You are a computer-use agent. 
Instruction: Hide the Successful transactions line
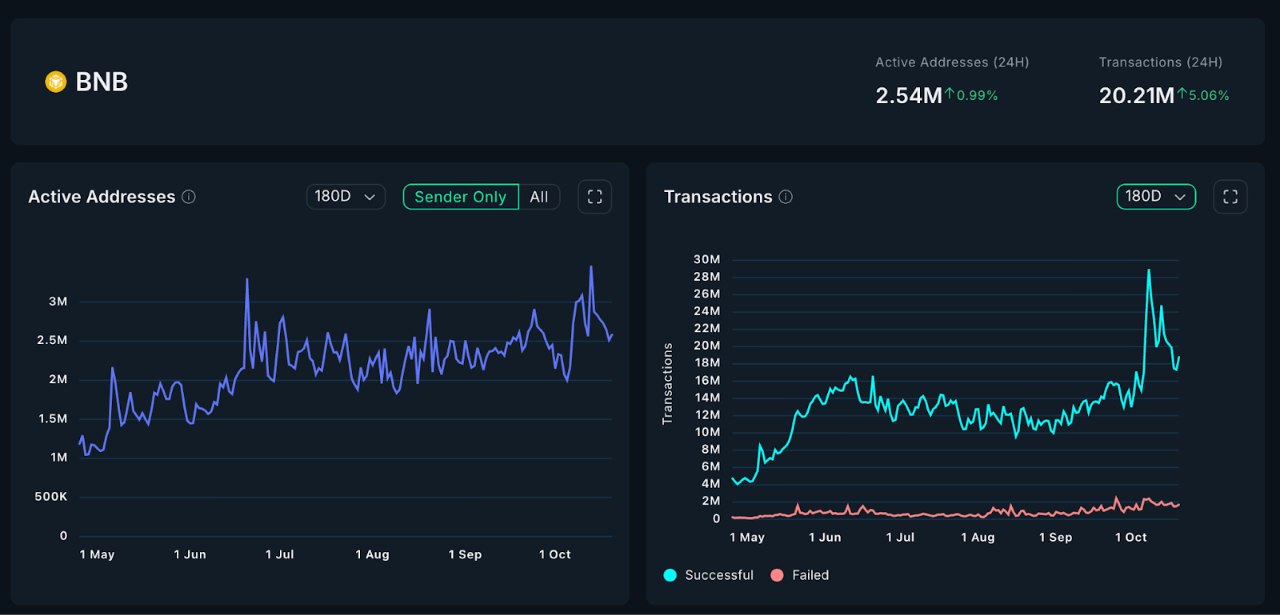[708, 575]
